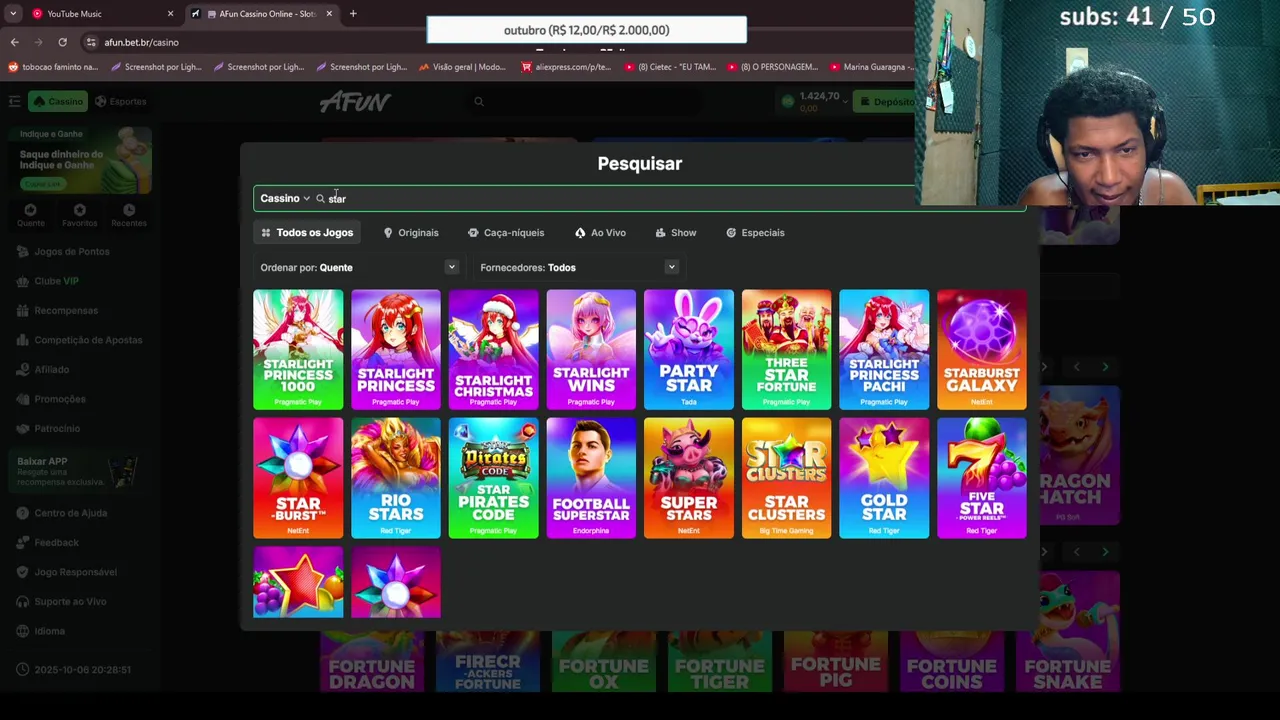Open Idioma language setting in sidebar
Screen dimensions: 1280x720
point(42,631)
